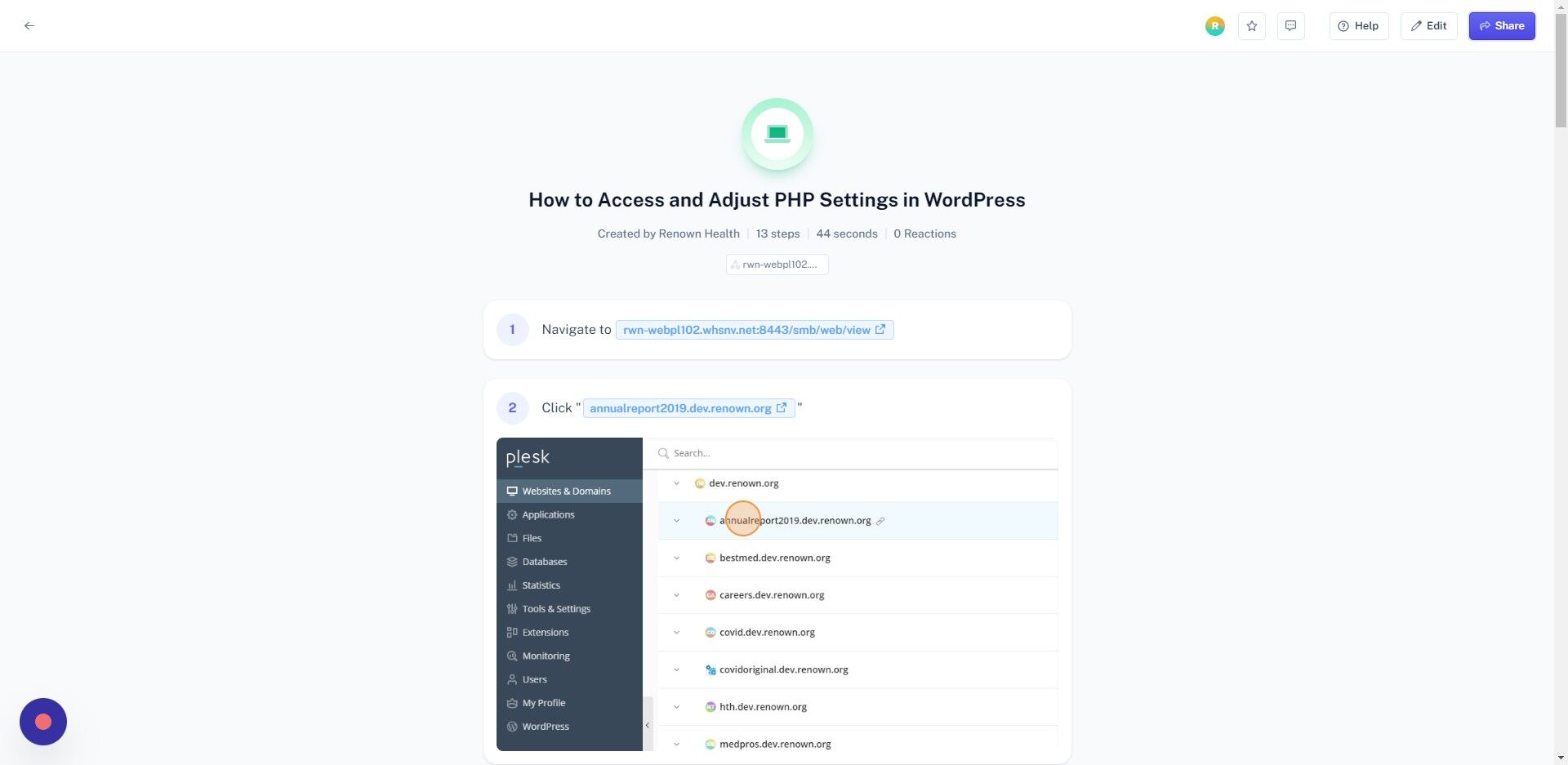
Task: Open Files in Plesk sidebar
Action: click(x=569, y=539)
